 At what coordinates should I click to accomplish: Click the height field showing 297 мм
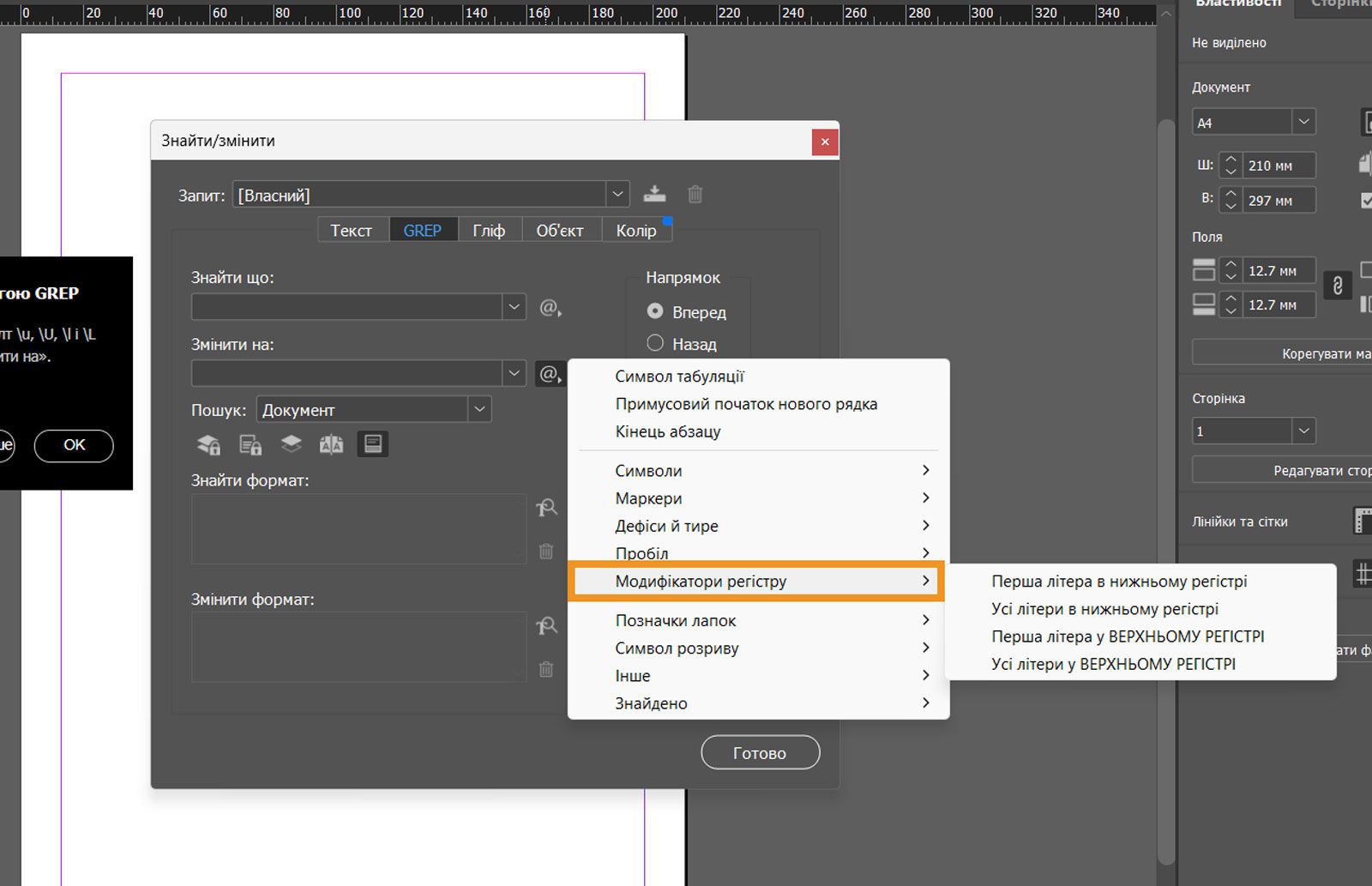click(1279, 201)
